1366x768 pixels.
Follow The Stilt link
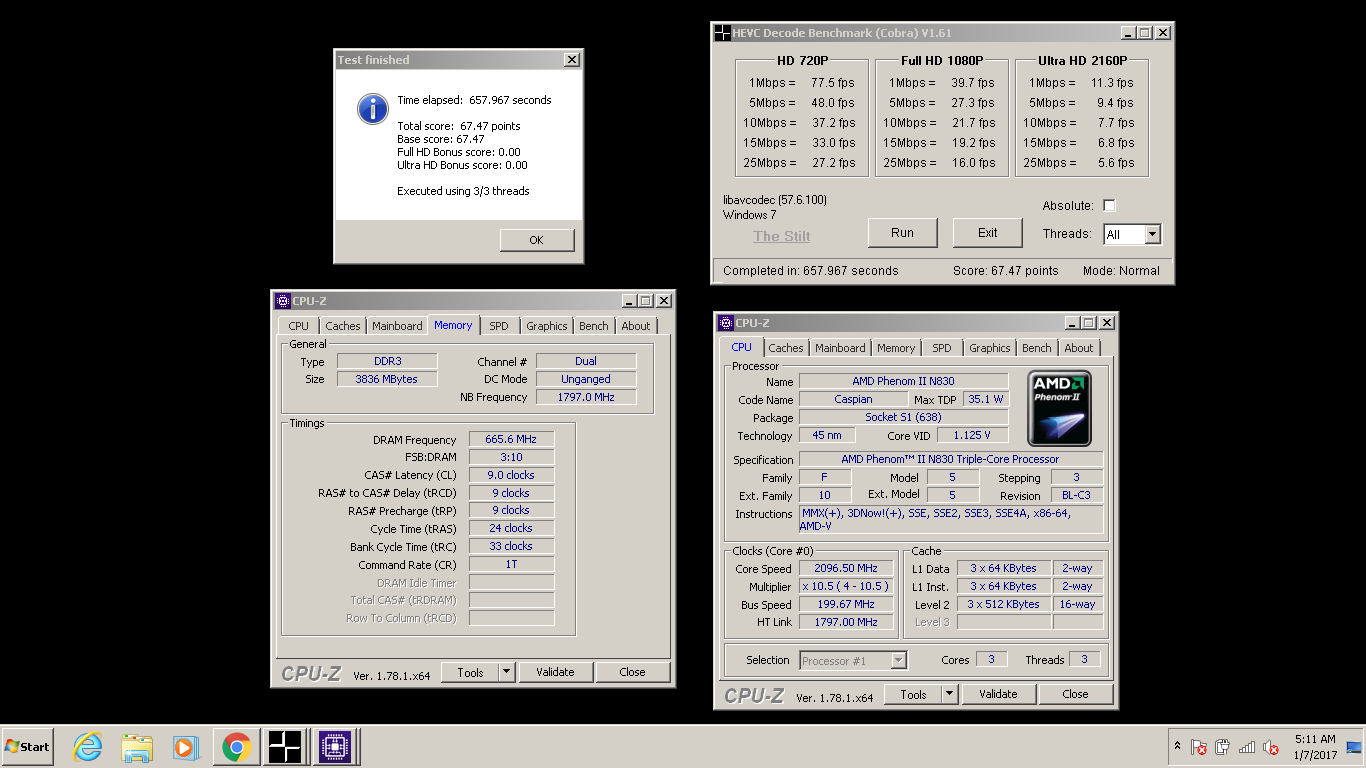coord(781,236)
